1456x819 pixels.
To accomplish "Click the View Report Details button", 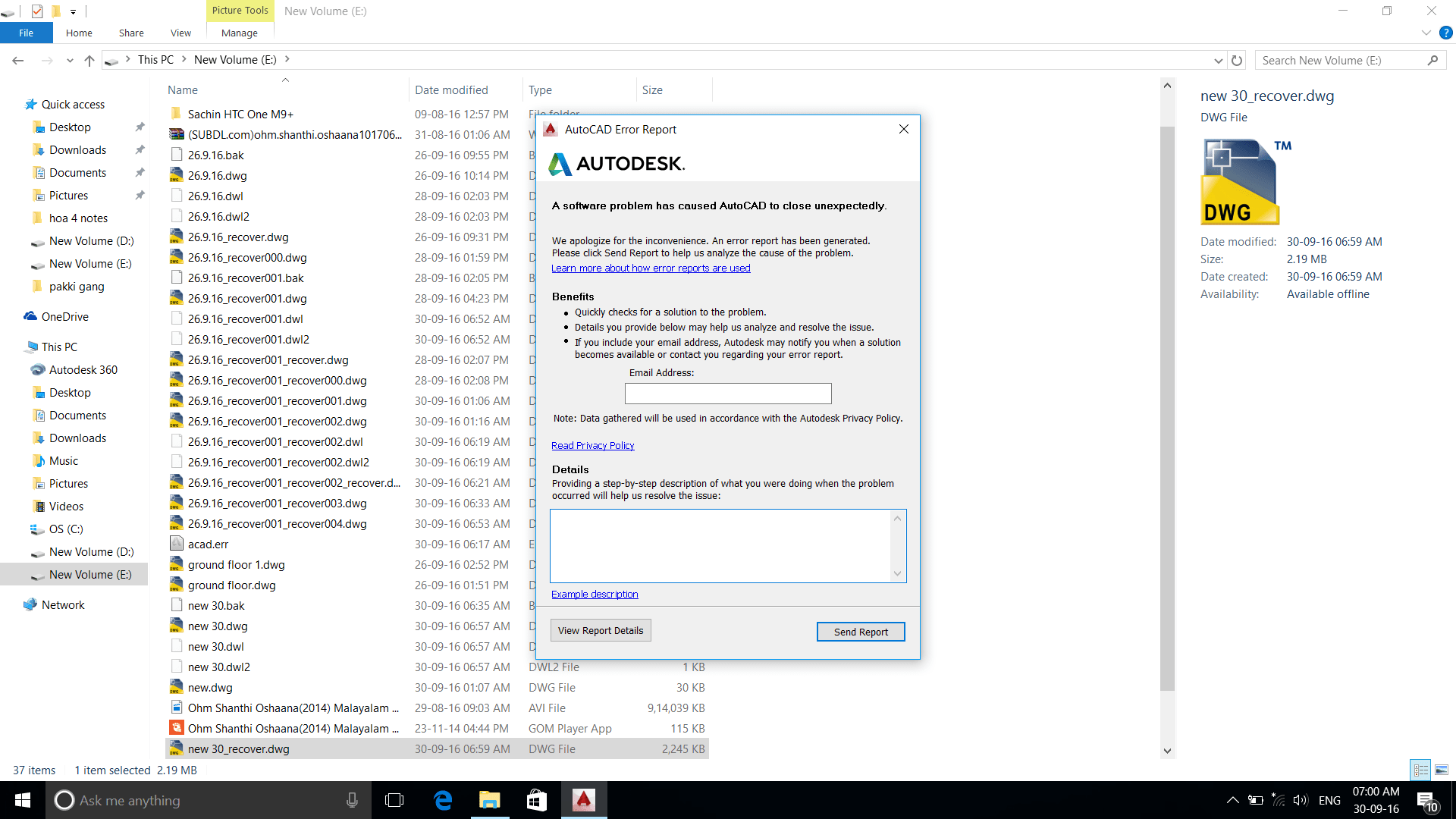I will pos(601,630).
